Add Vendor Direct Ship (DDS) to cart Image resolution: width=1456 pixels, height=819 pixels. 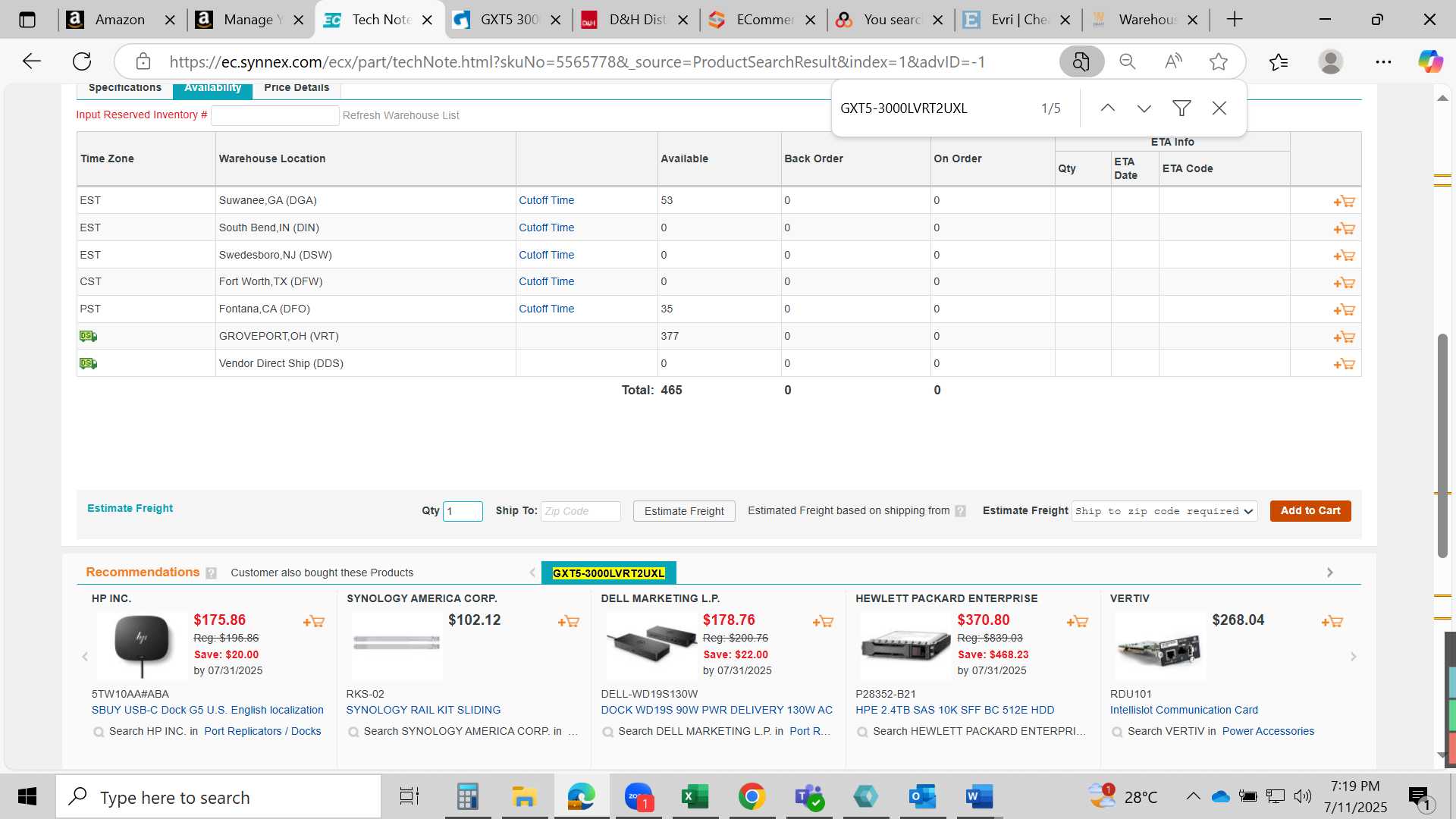tap(1344, 364)
